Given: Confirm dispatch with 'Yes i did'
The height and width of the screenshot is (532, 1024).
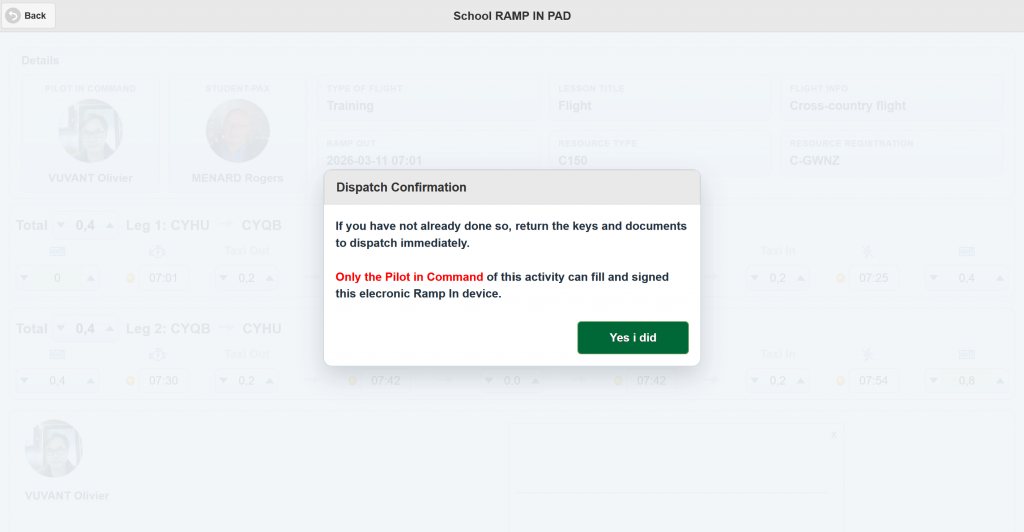Looking at the screenshot, I should pyautogui.click(x=632, y=337).
